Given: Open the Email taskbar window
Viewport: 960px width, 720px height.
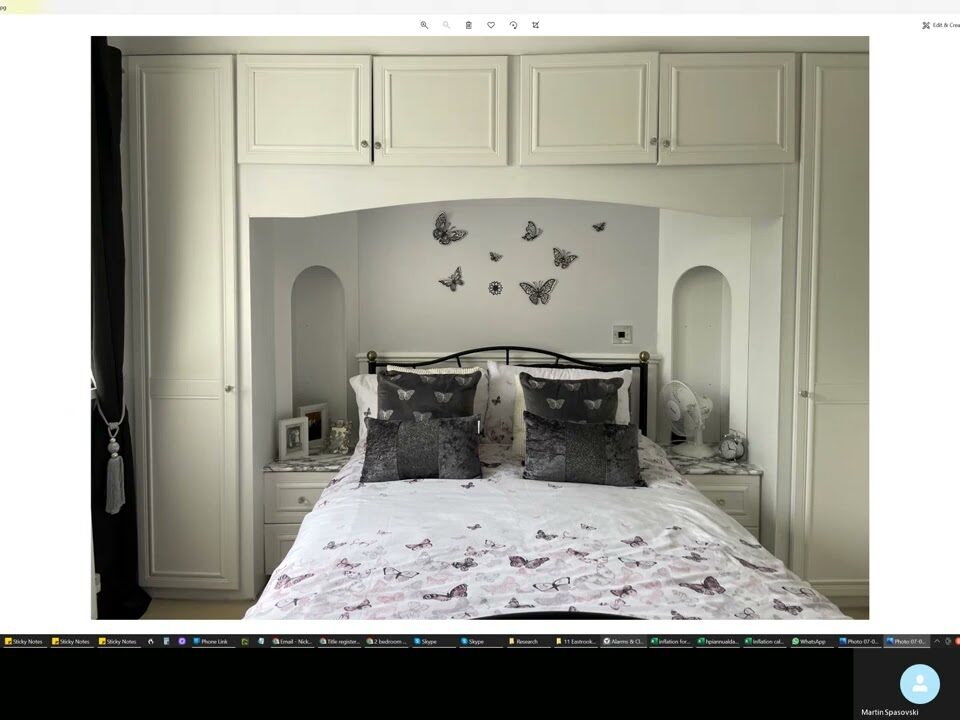Looking at the screenshot, I should pyautogui.click(x=291, y=641).
